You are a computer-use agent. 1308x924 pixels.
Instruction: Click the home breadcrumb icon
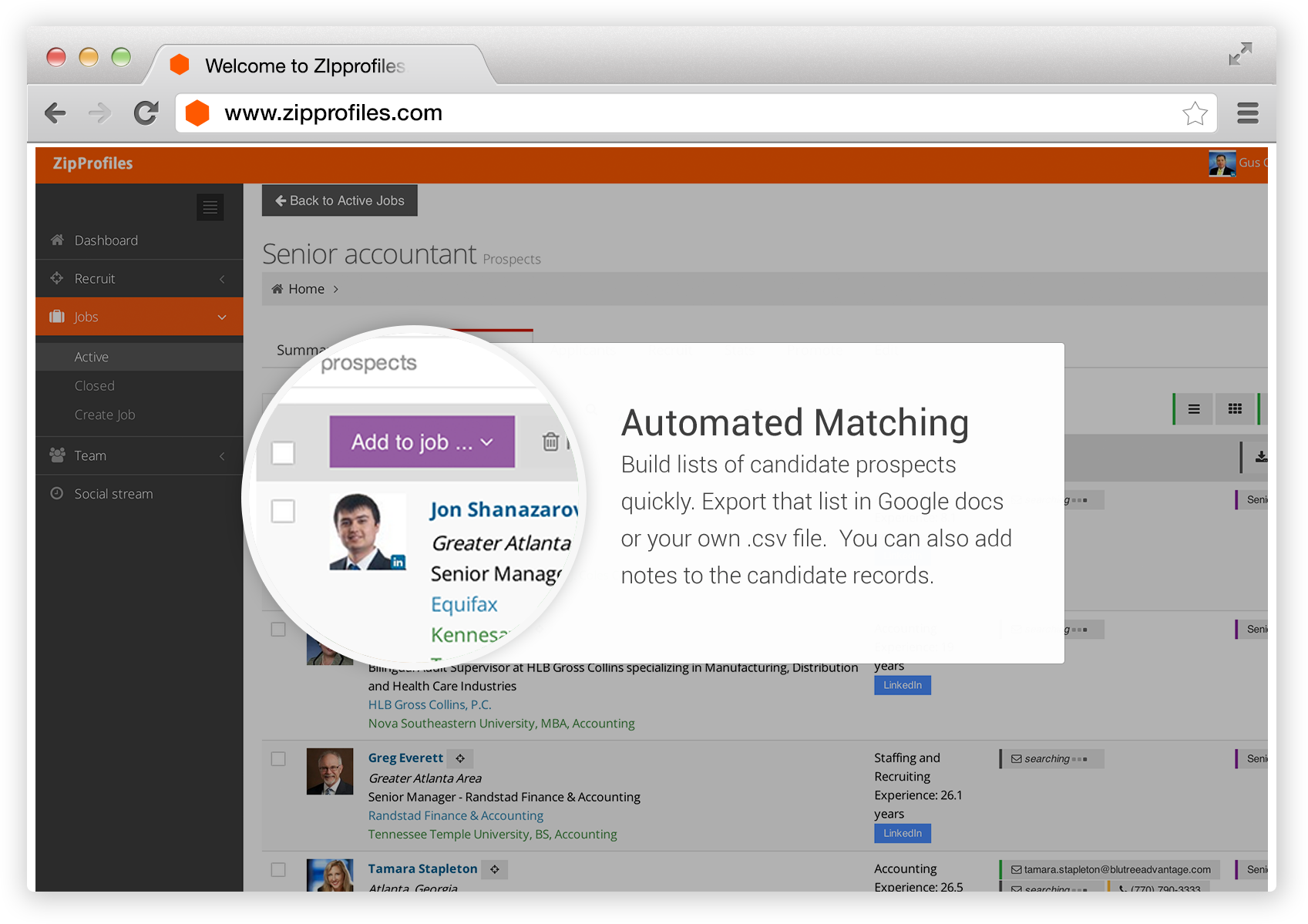[278, 288]
